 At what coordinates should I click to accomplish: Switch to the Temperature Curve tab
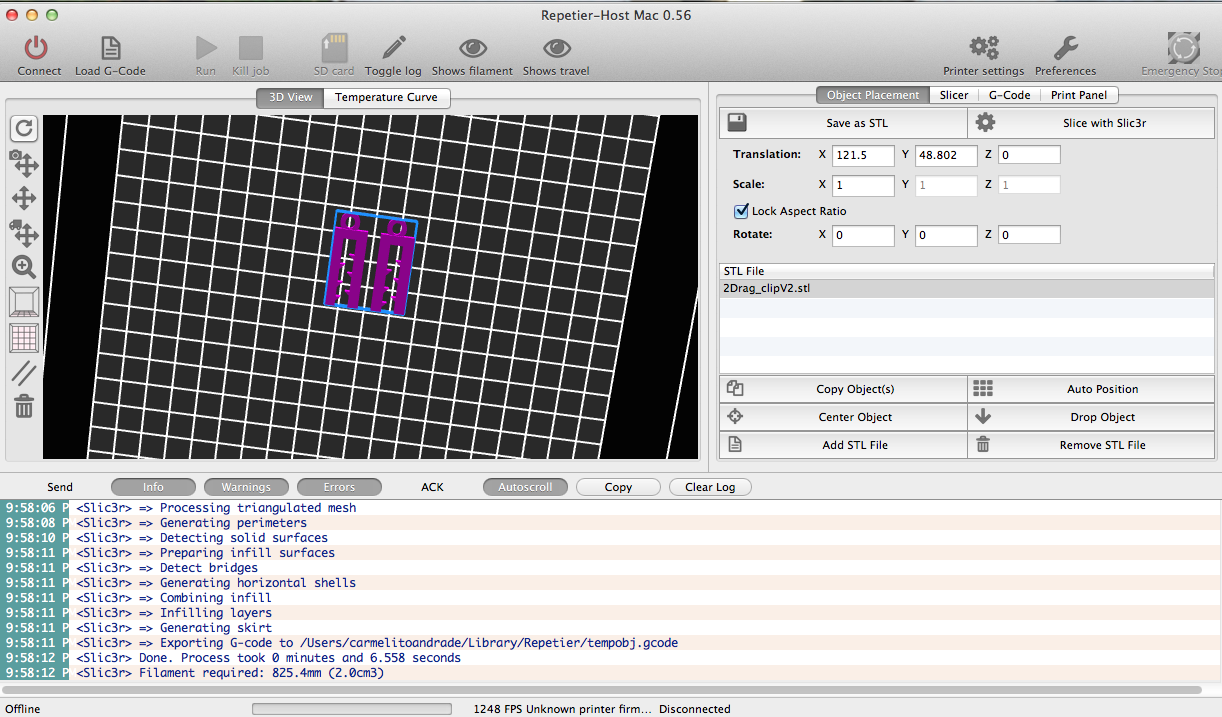pos(386,97)
